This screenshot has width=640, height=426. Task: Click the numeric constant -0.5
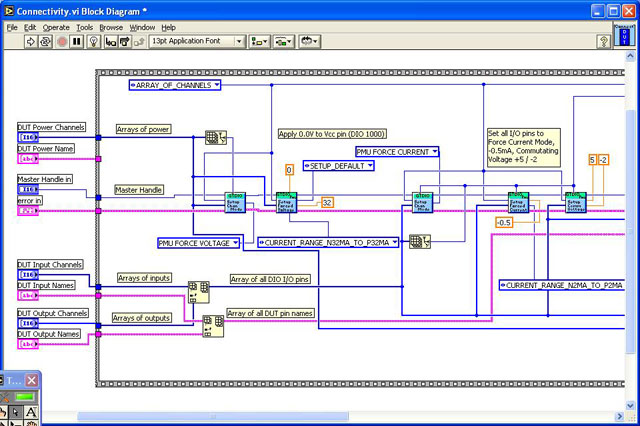tap(504, 222)
